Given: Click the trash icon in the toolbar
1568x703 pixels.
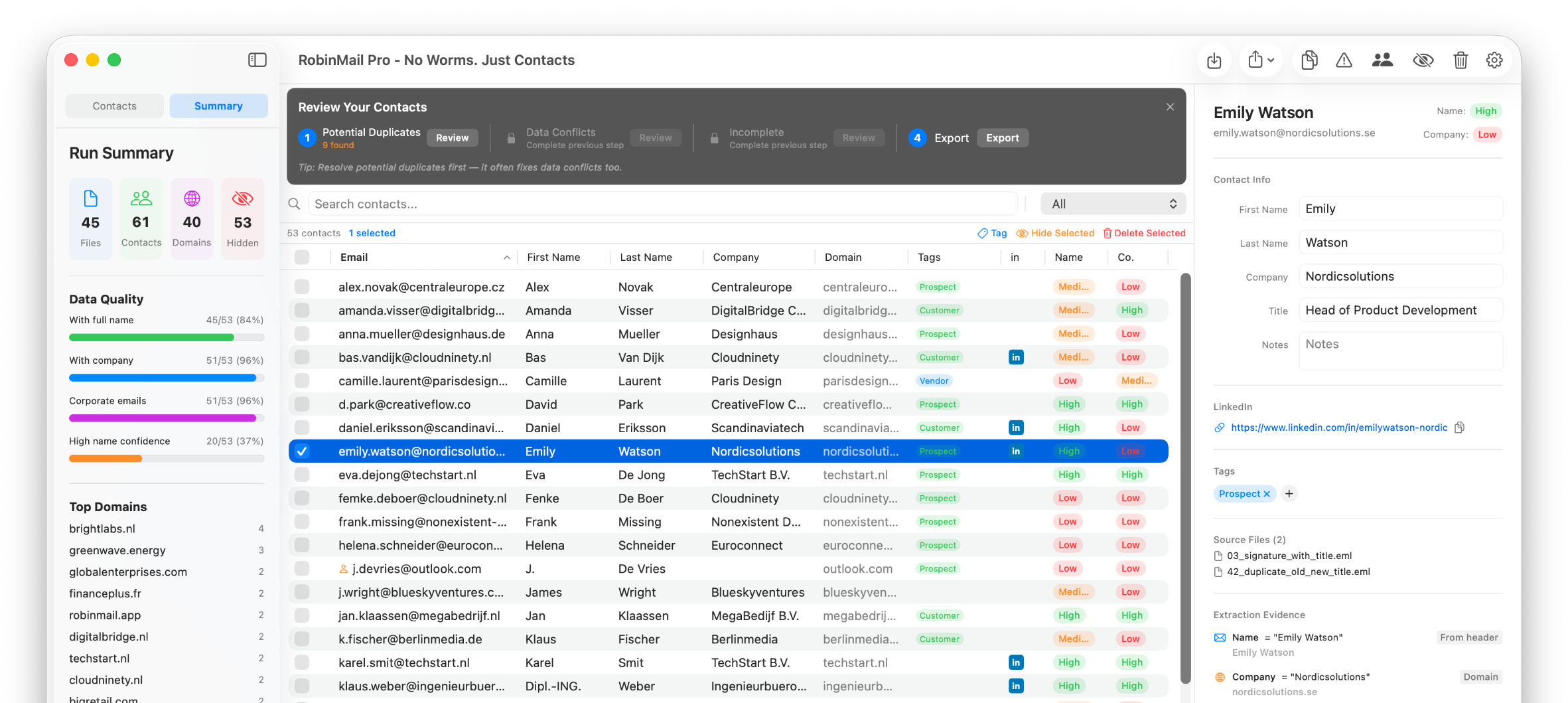Looking at the screenshot, I should tap(1460, 60).
